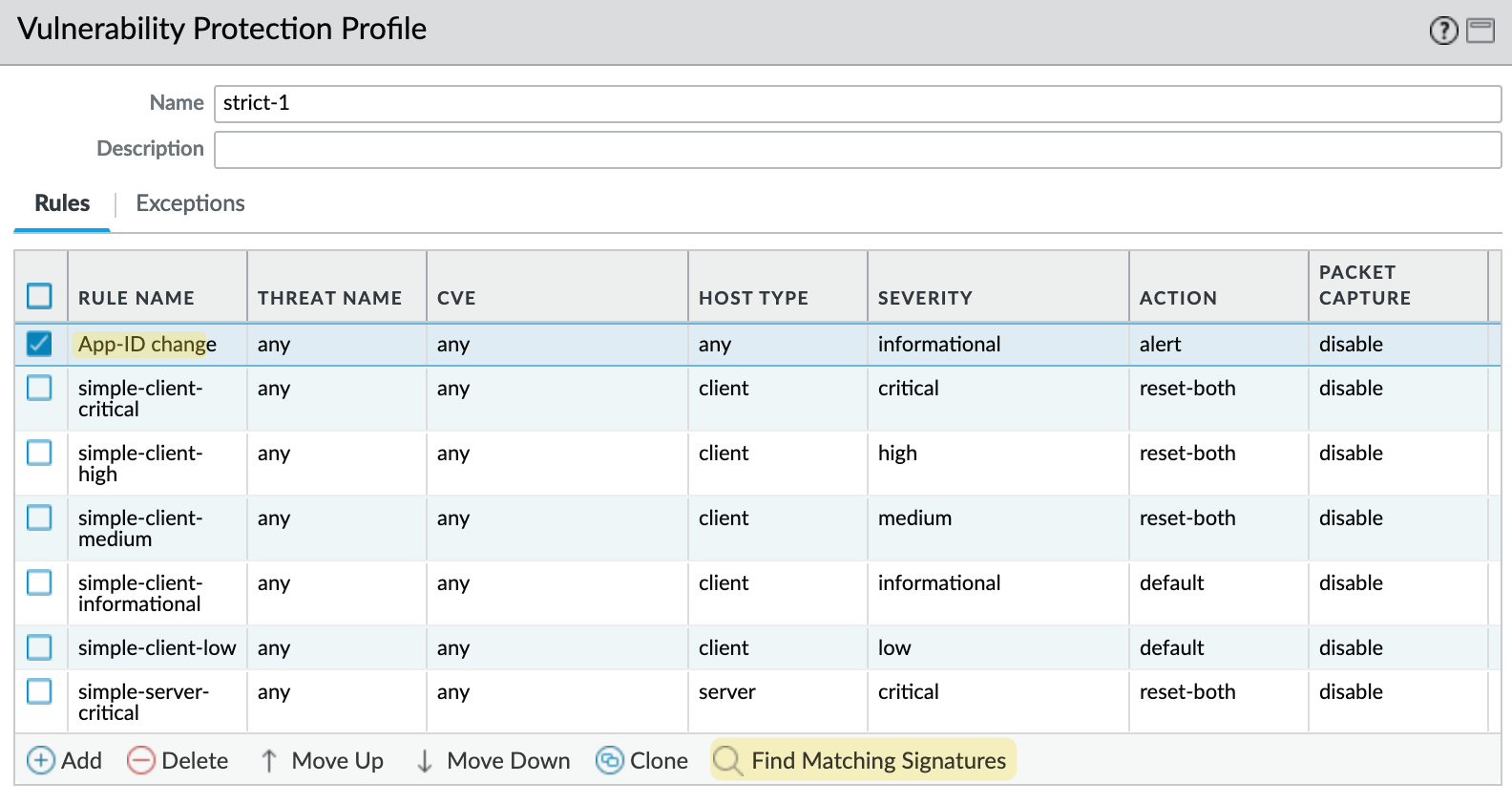Click the Move Up arrow icon
The width and height of the screenshot is (1512, 804).
coord(269,761)
